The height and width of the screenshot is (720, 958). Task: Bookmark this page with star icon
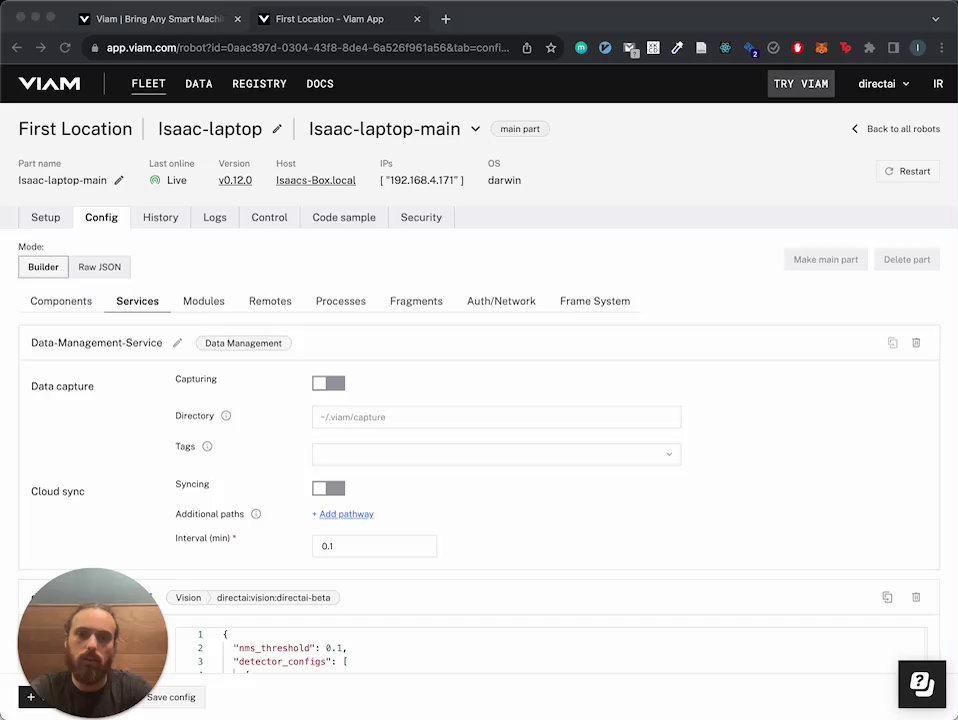pyautogui.click(x=550, y=48)
